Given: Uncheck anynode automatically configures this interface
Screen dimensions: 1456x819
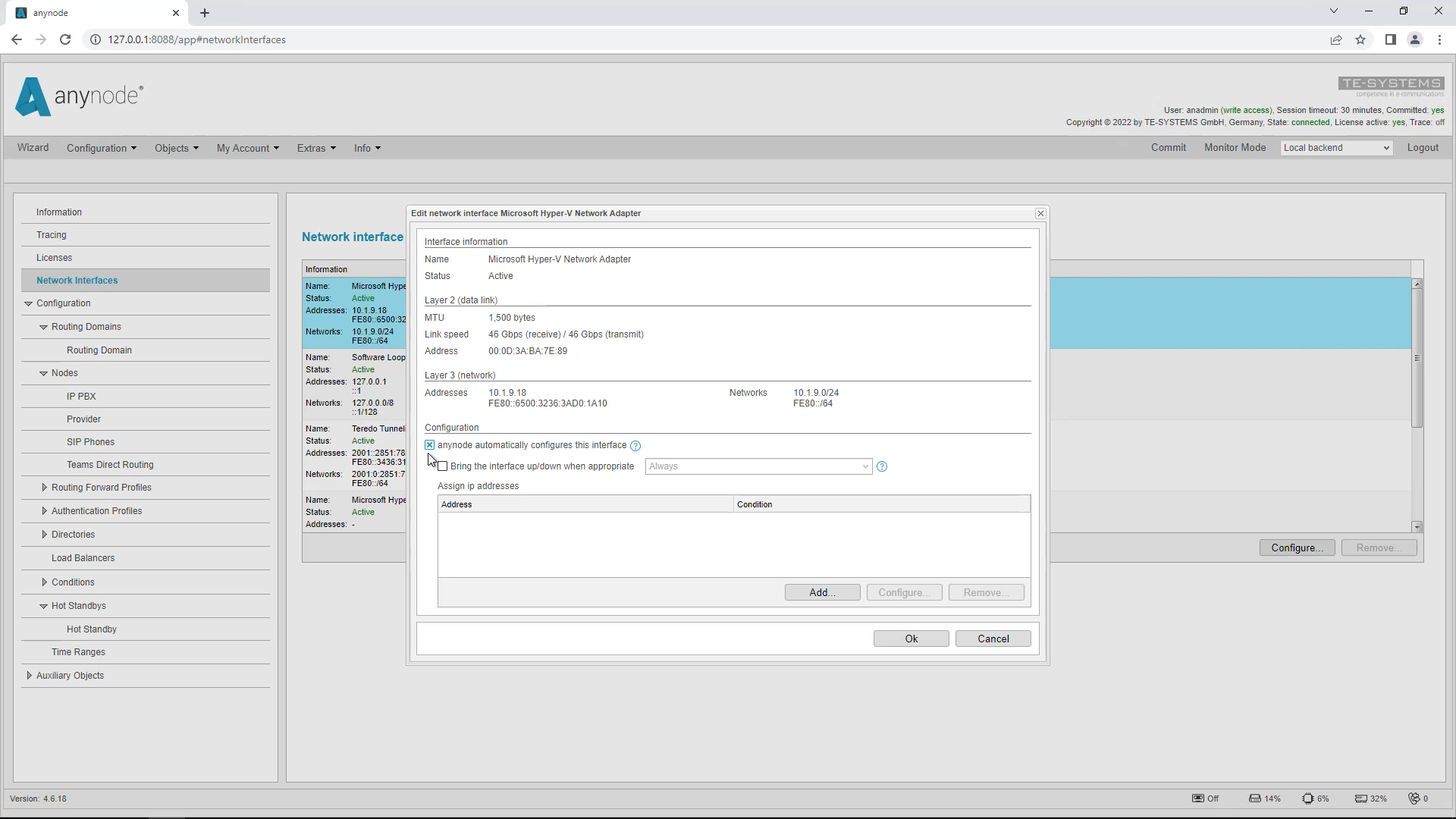Looking at the screenshot, I should pos(430,445).
